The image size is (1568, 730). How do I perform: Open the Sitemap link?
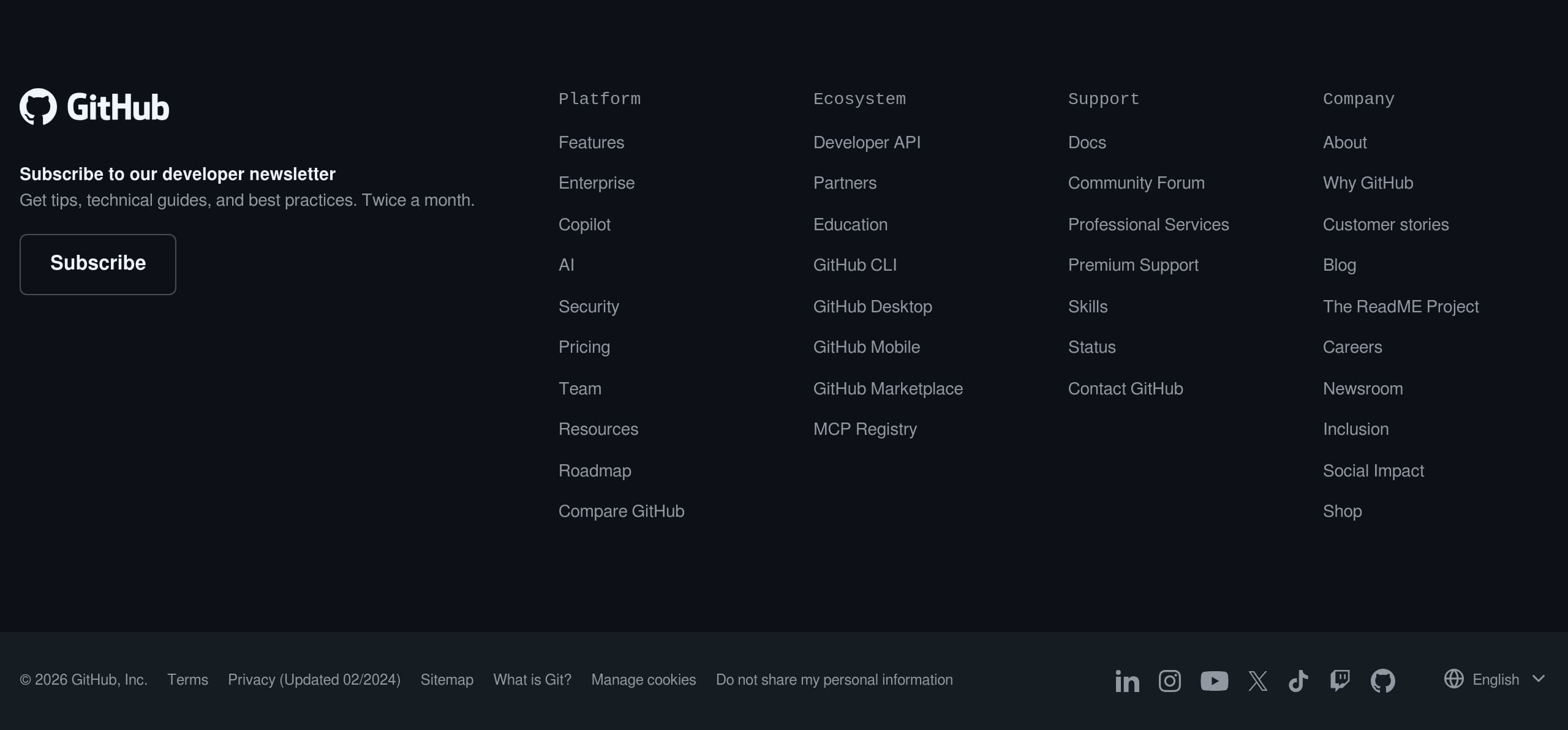[x=447, y=680]
